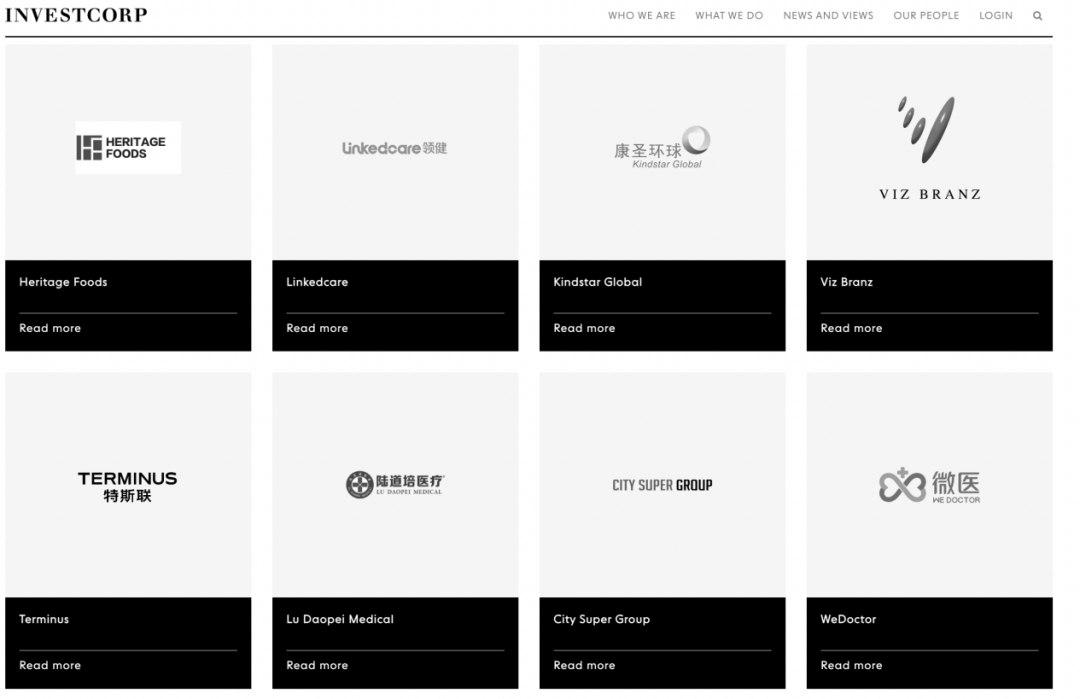
Task: Select the Viz Branz card title
Action: pyautogui.click(x=847, y=282)
